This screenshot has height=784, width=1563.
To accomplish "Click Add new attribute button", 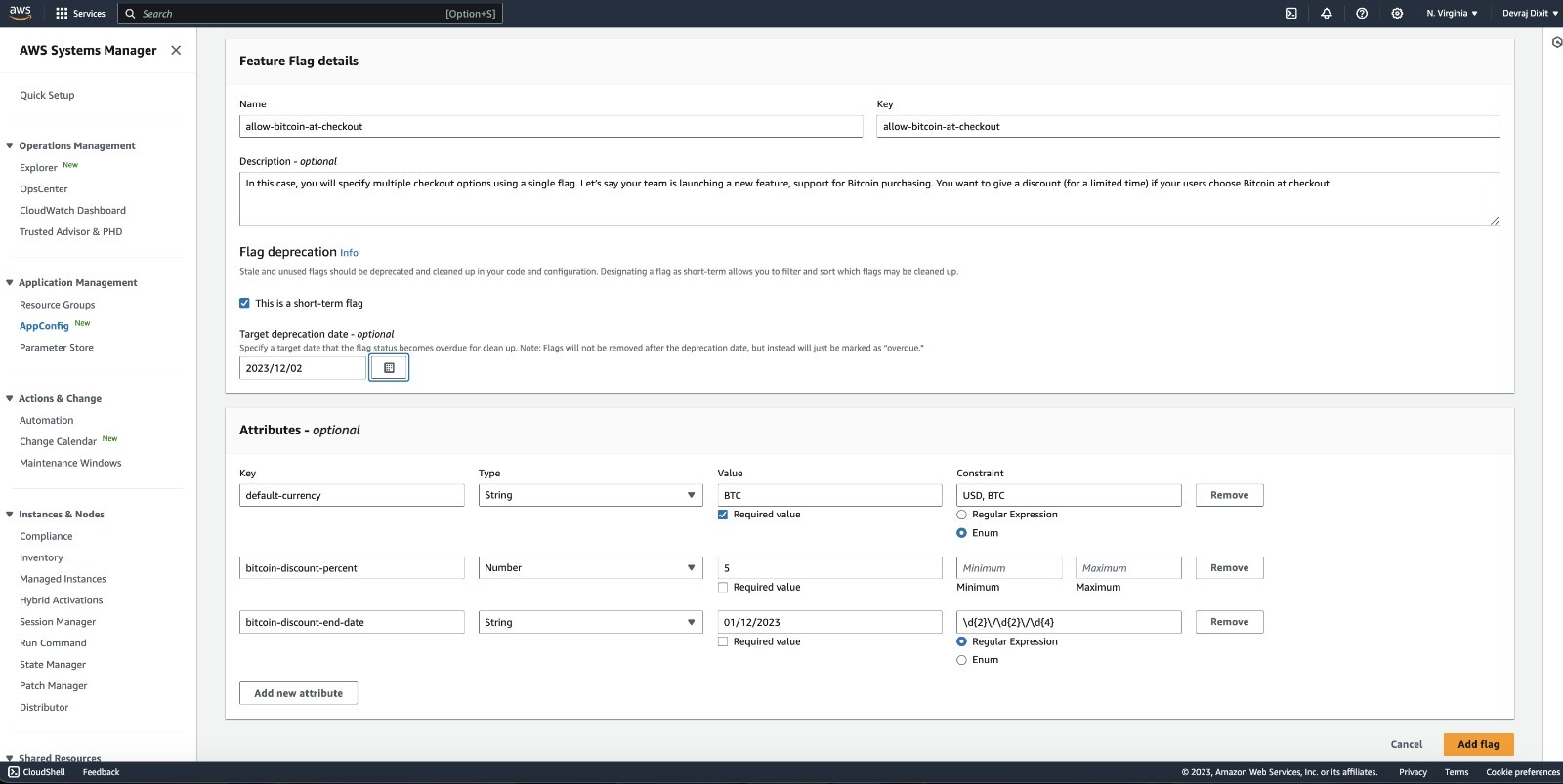I will (x=298, y=693).
